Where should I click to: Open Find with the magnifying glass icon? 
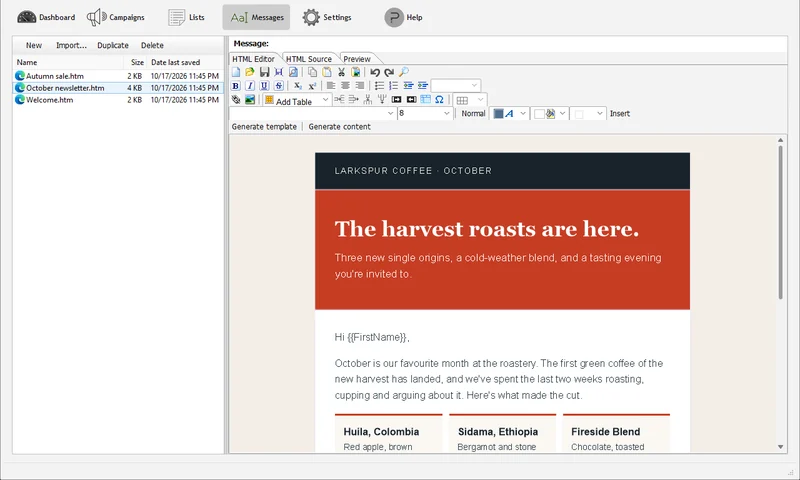(x=404, y=72)
